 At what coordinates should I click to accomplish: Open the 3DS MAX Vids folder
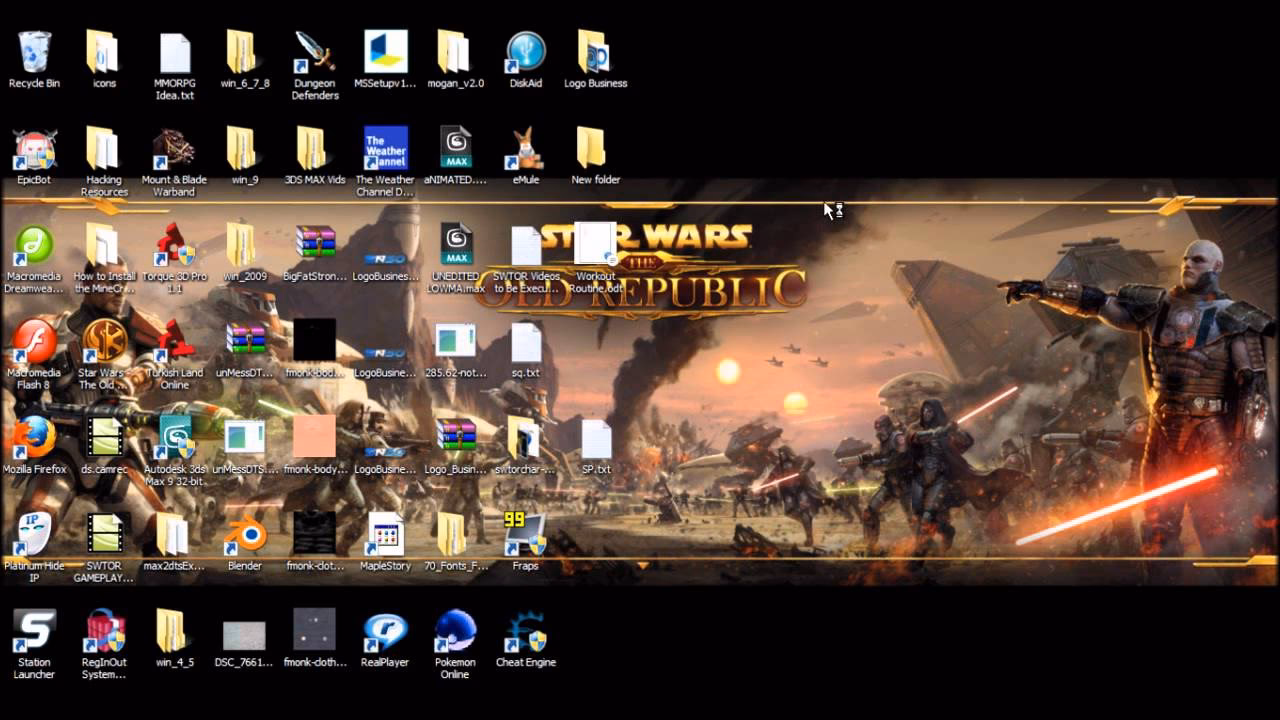(315, 148)
